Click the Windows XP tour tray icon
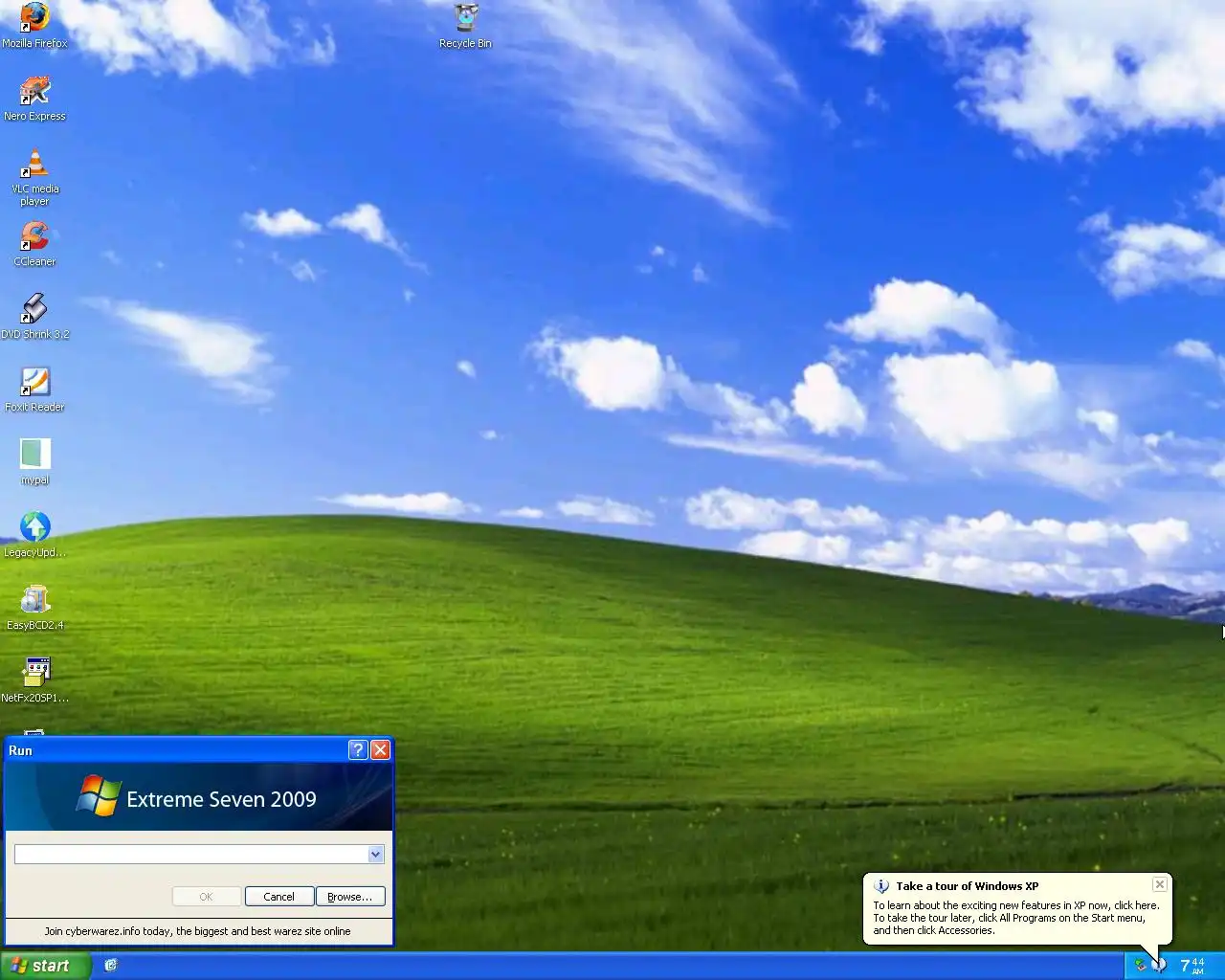Image resolution: width=1225 pixels, height=980 pixels. point(1159,965)
